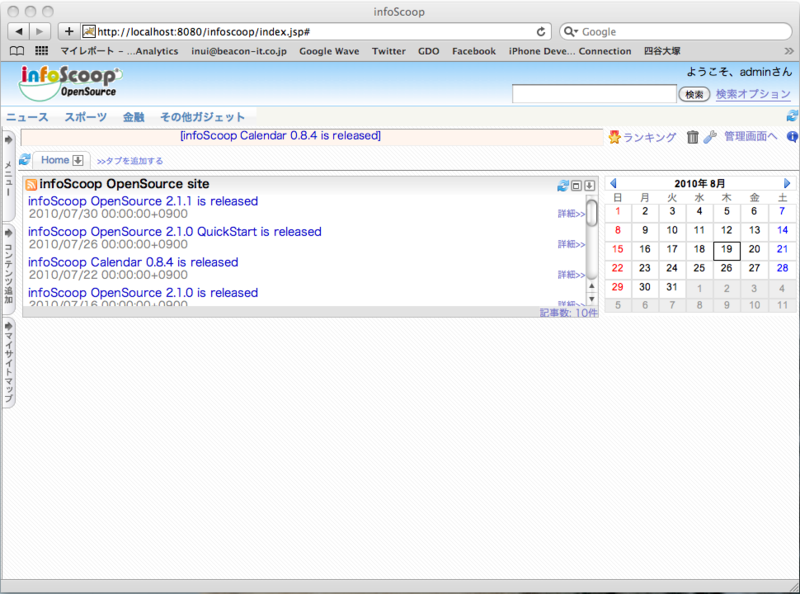Click the blue info icon
This screenshot has width=800, height=594.
coord(792,136)
